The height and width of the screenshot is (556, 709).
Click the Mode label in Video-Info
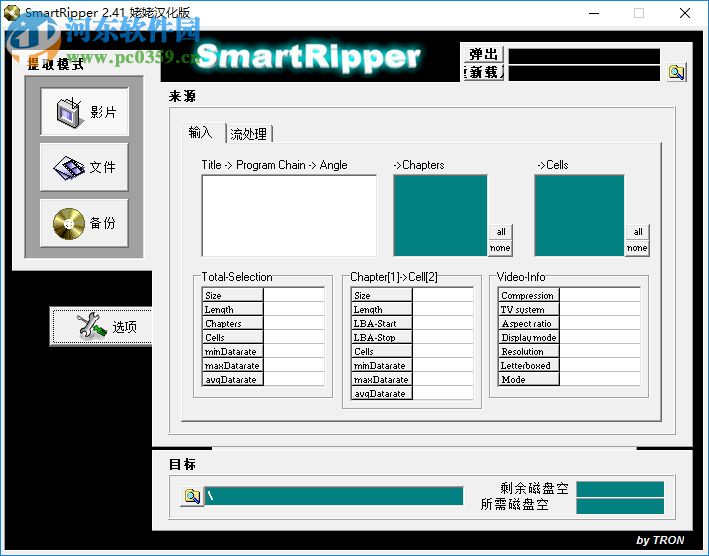(529, 379)
